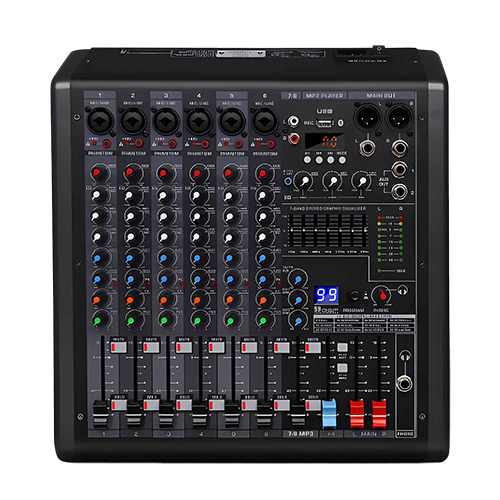
Task: Click the MP3 PLAYER section header
Action: tap(324, 96)
